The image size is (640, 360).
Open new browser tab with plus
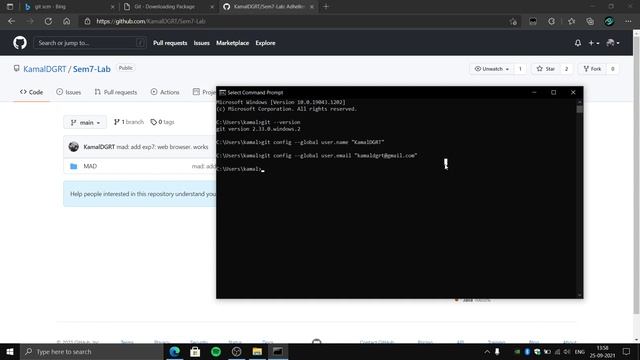326,7
